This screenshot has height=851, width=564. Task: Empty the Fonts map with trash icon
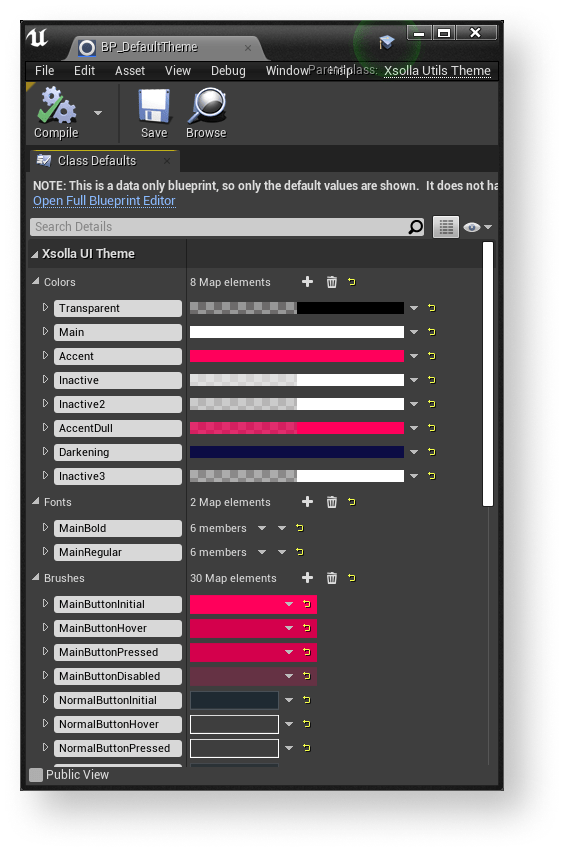[x=332, y=502]
